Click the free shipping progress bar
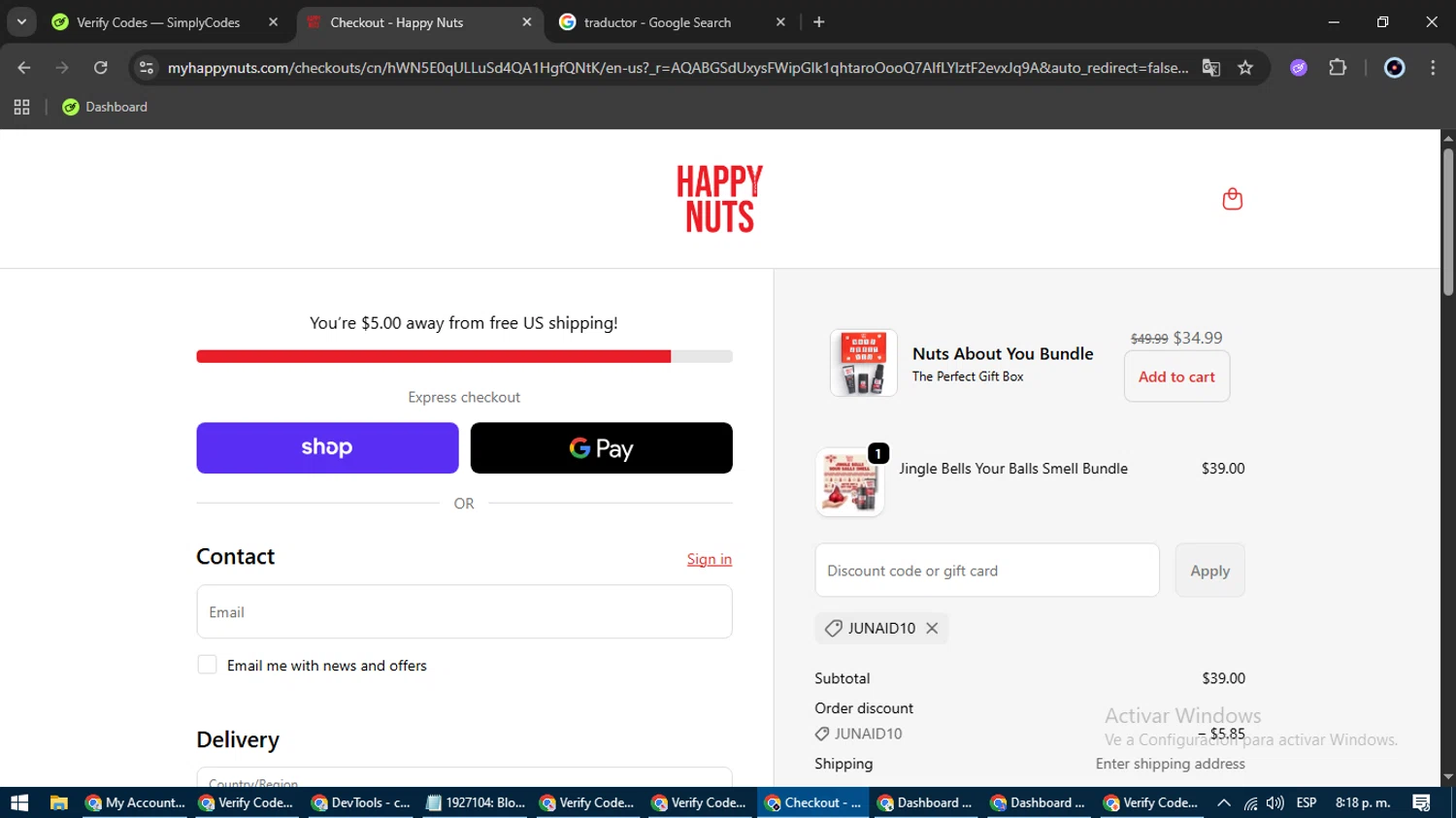 coord(464,356)
